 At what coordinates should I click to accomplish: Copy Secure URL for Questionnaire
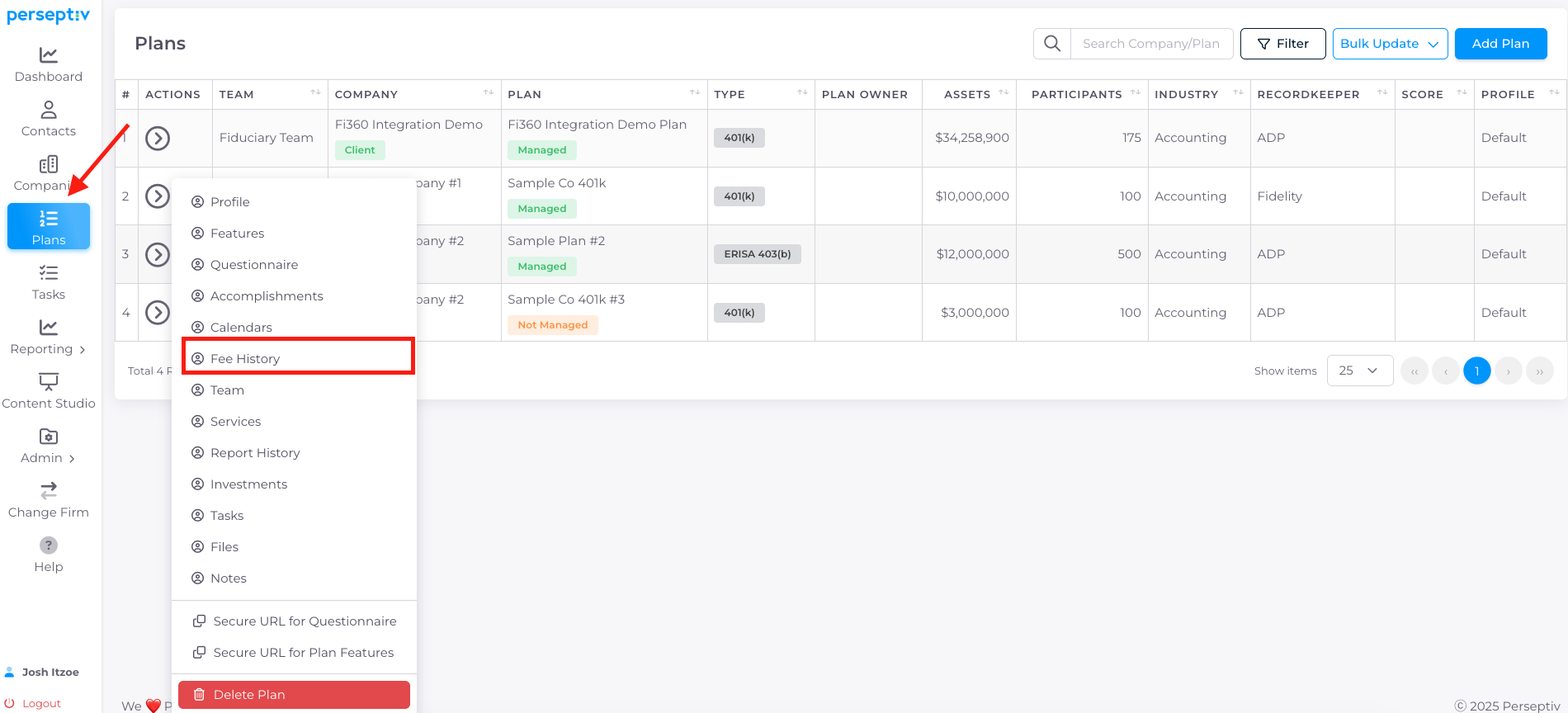point(294,621)
